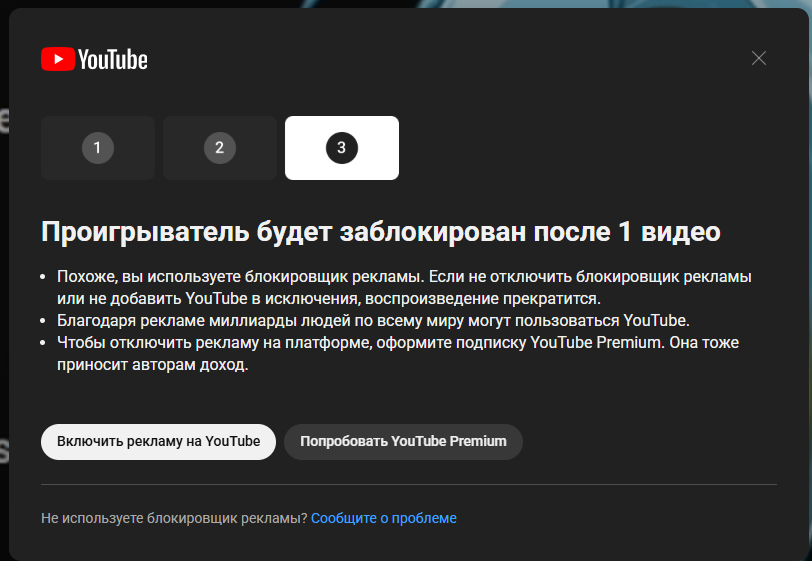This screenshot has height=561, width=812.
Task: Click heading 'Проигрыватель будет заблокирован после 1 видео'
Action: [x=381, y=232]
